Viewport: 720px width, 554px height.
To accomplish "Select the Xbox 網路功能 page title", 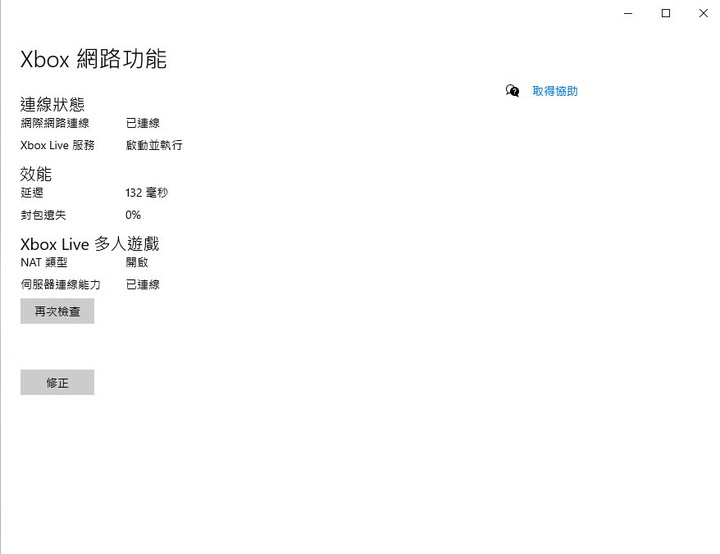I will coord(94,59).
